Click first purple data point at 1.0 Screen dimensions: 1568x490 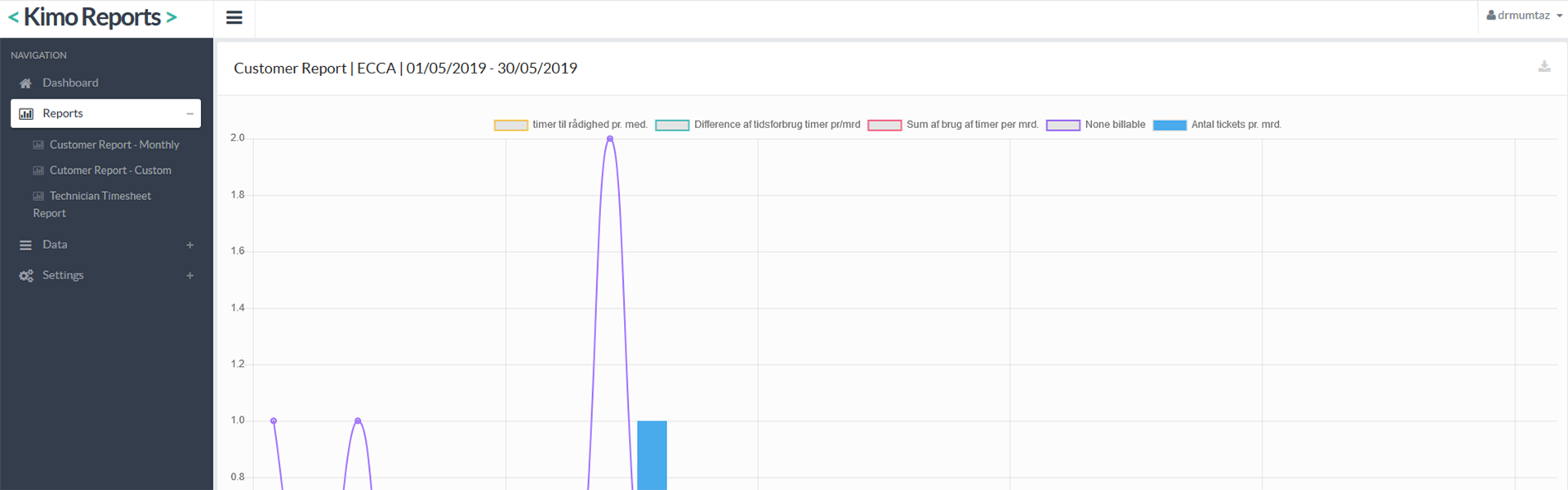[x=274, y=421]
